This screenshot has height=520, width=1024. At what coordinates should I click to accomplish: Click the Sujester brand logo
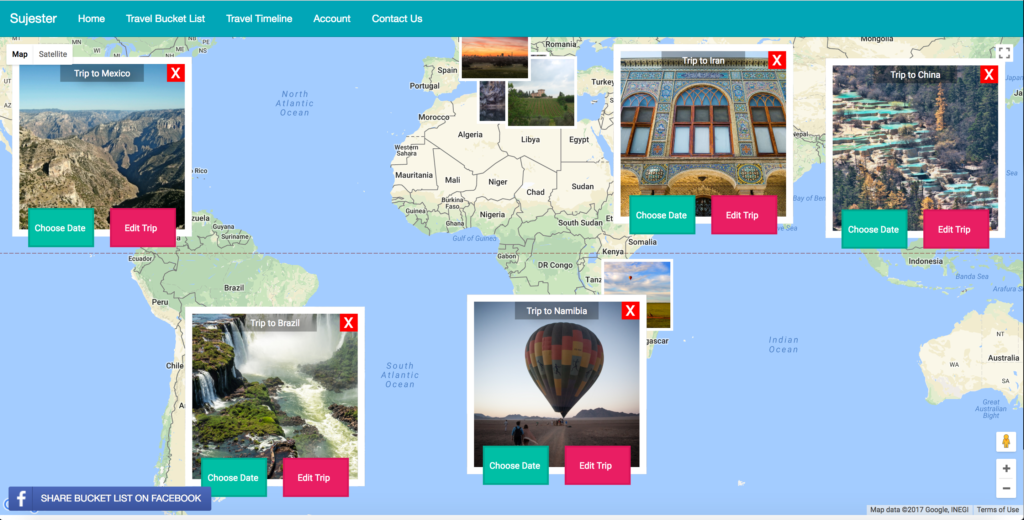[x=33, y=18]
